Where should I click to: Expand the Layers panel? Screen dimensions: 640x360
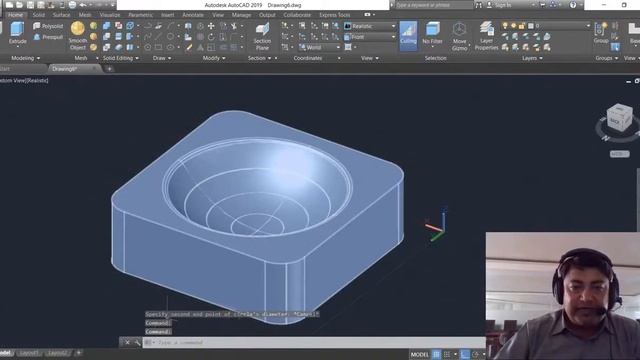coord(532,58)
